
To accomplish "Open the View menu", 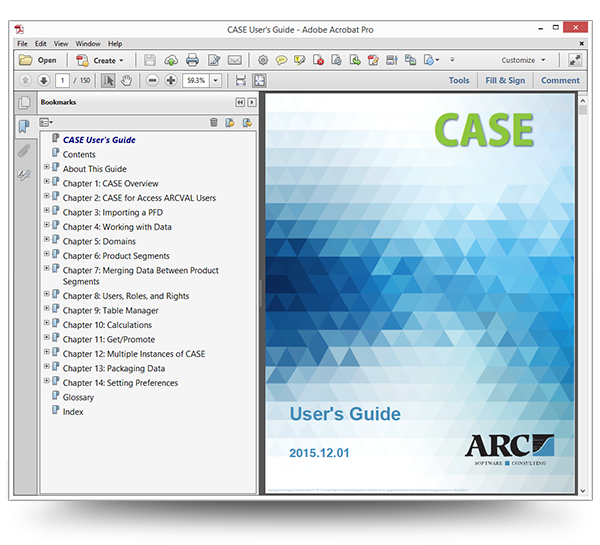I will point(60,44).
